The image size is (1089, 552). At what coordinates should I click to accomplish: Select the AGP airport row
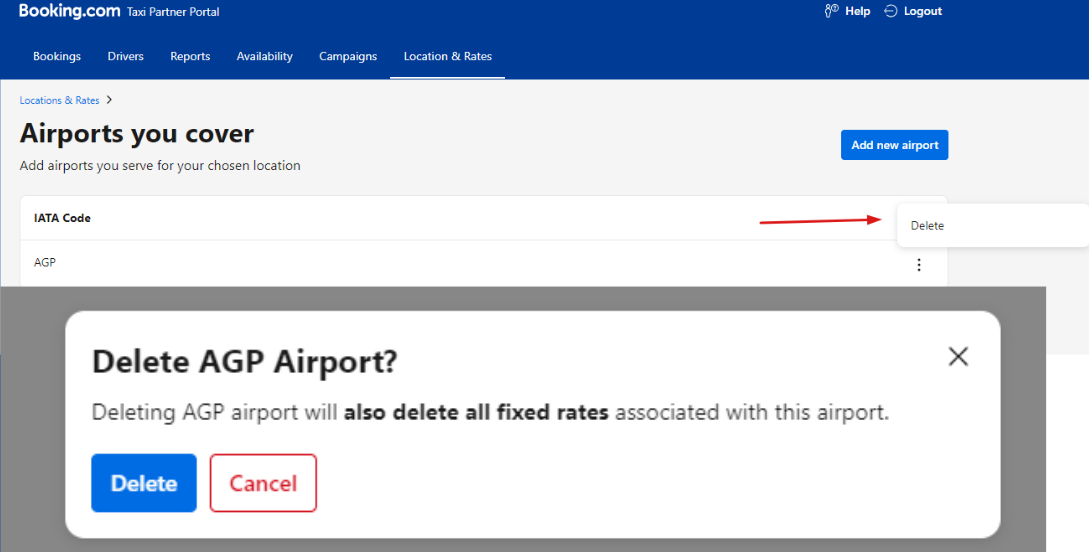pos(483,263)
